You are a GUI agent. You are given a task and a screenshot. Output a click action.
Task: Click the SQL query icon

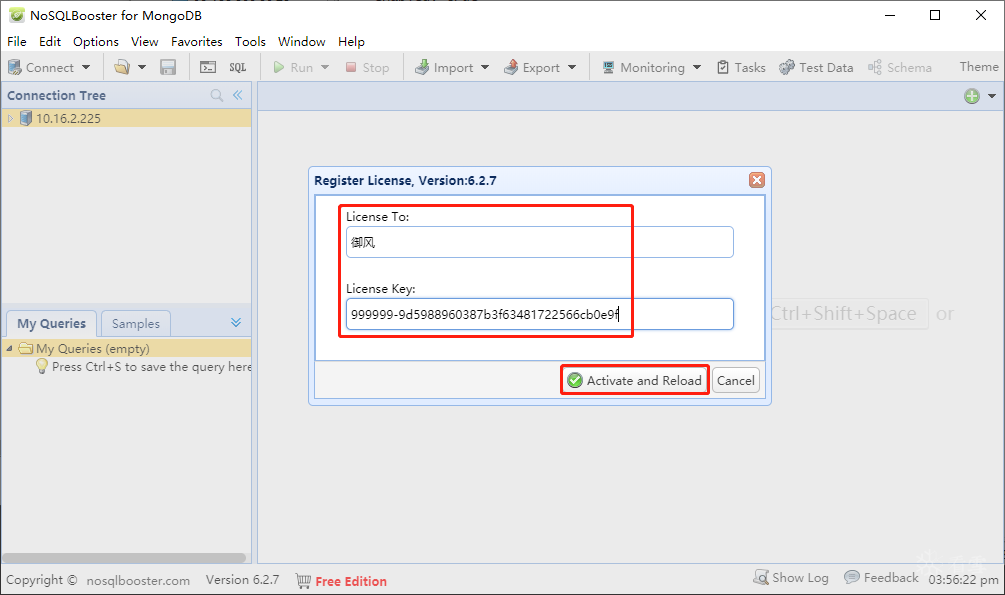pos(238,67)
